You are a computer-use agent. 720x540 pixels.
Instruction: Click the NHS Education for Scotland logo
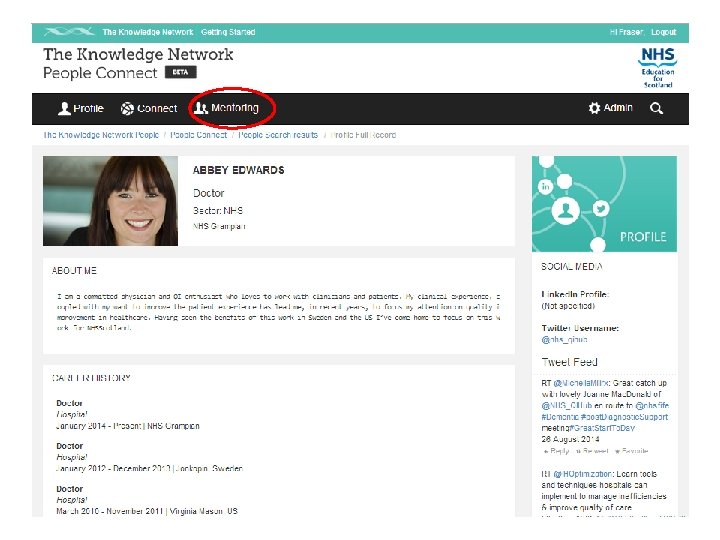point(658,68)
